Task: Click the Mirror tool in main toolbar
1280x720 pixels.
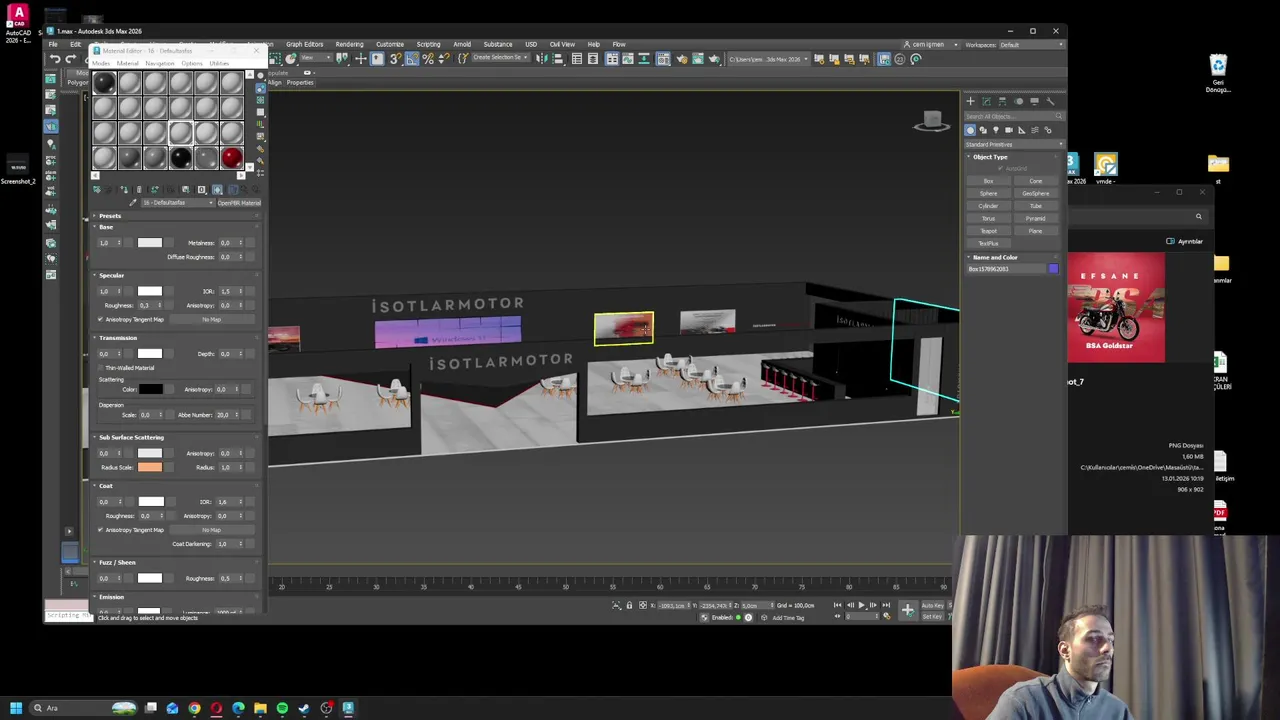Action: [x=541, y=59]
